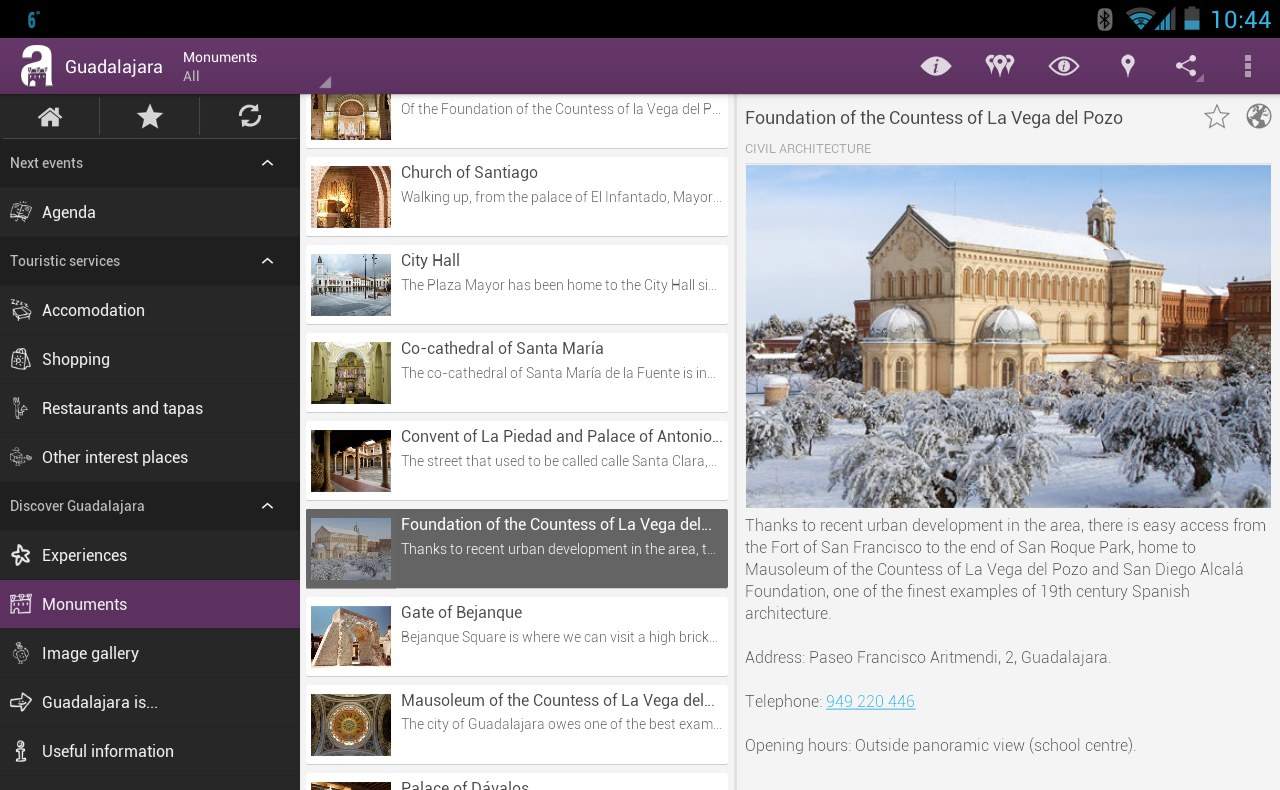Image resolution: width=1280 pixels, height=790 pixels.
Task: Tap the CIVIL ARCHITECTURE category label
Action: pyautogui.click(x=808, y=149)
